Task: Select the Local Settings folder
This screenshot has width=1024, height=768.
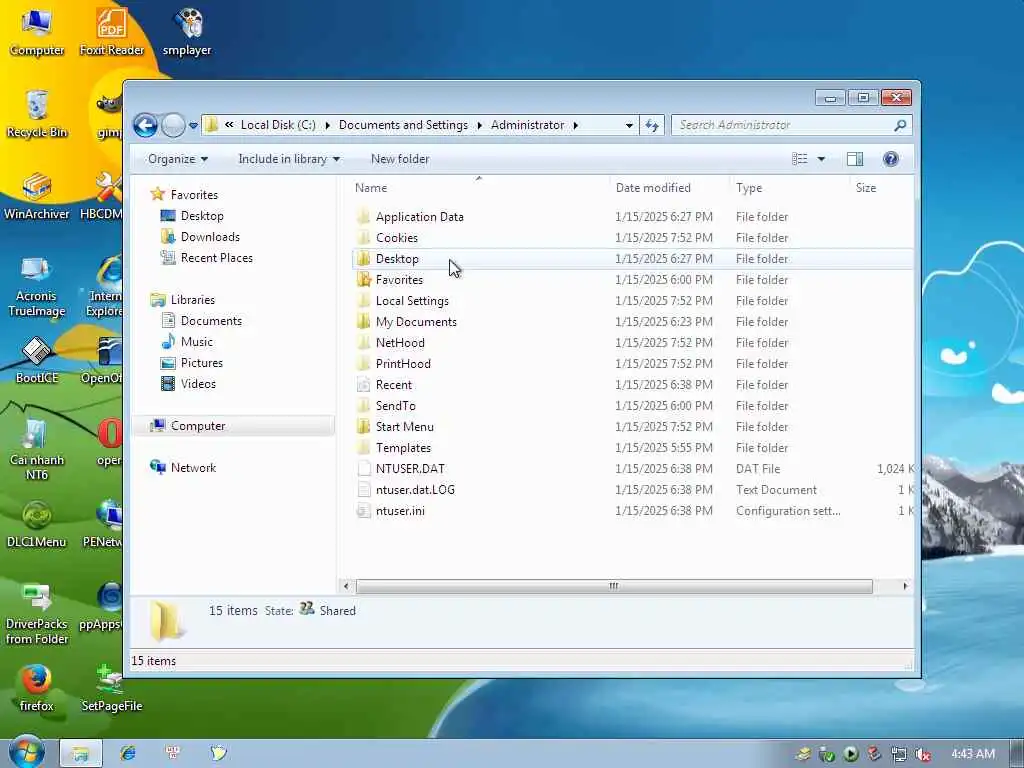Action: pos(412,300)
